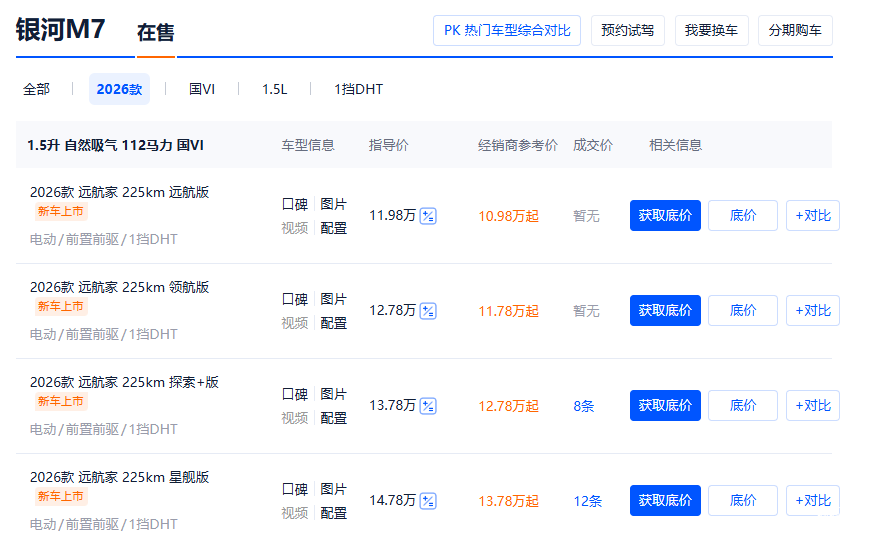Open 2026款 远航家 225km 探索+版 model
The width and height of the screenshot is (870, 543).
pos(124,382)
